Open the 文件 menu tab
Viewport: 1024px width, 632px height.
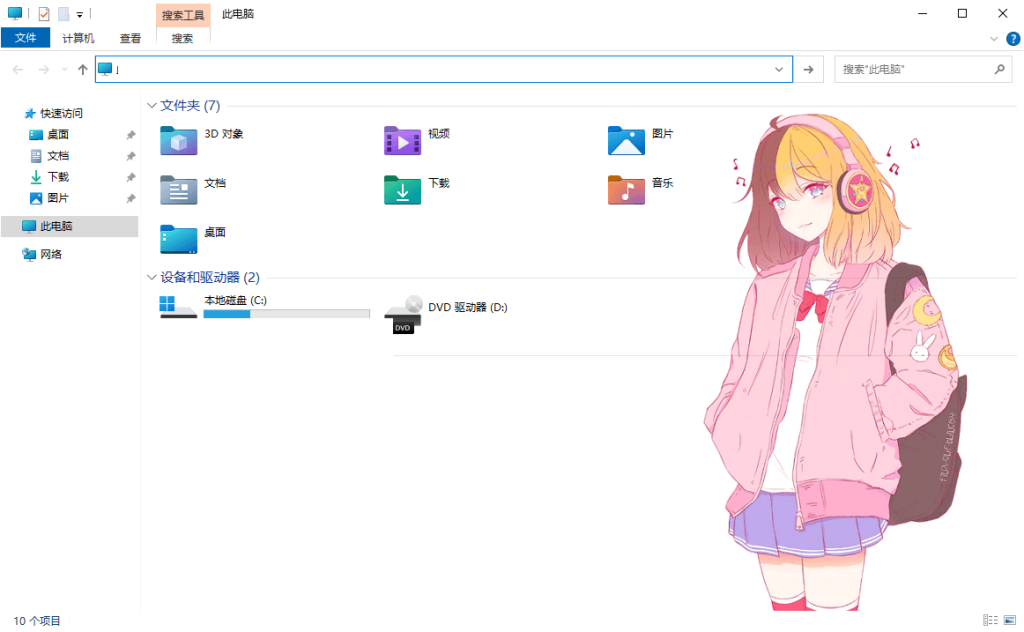[x=25, y=38]
